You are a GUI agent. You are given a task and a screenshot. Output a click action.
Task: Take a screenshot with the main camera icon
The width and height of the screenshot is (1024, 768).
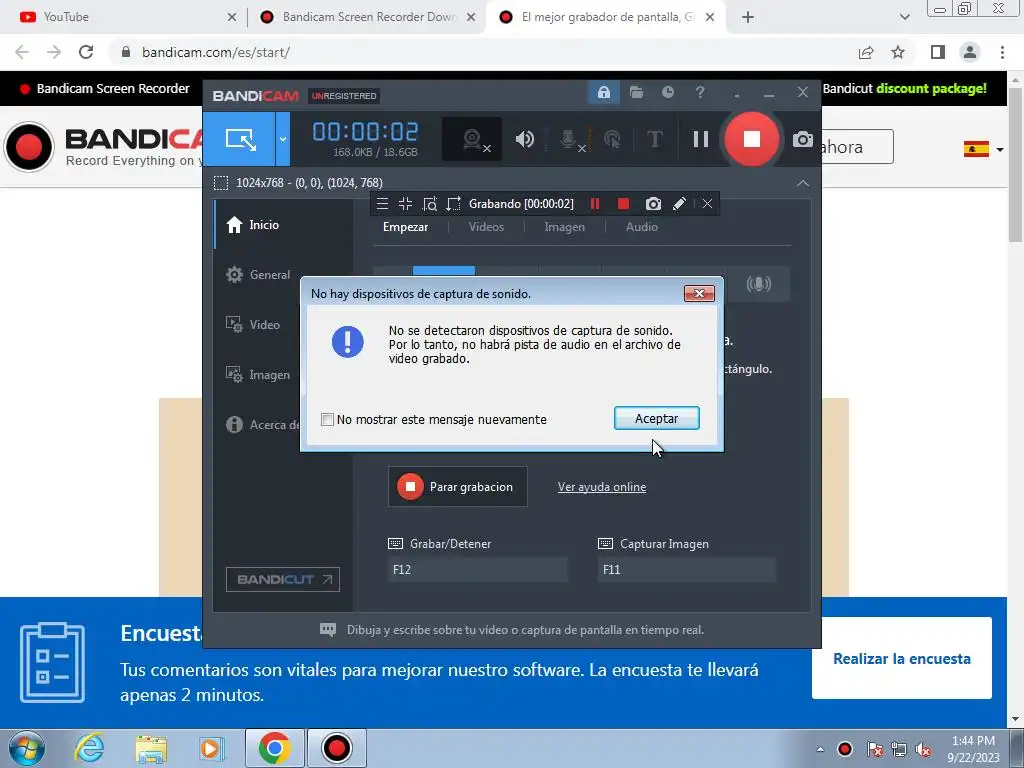(803, 139)
